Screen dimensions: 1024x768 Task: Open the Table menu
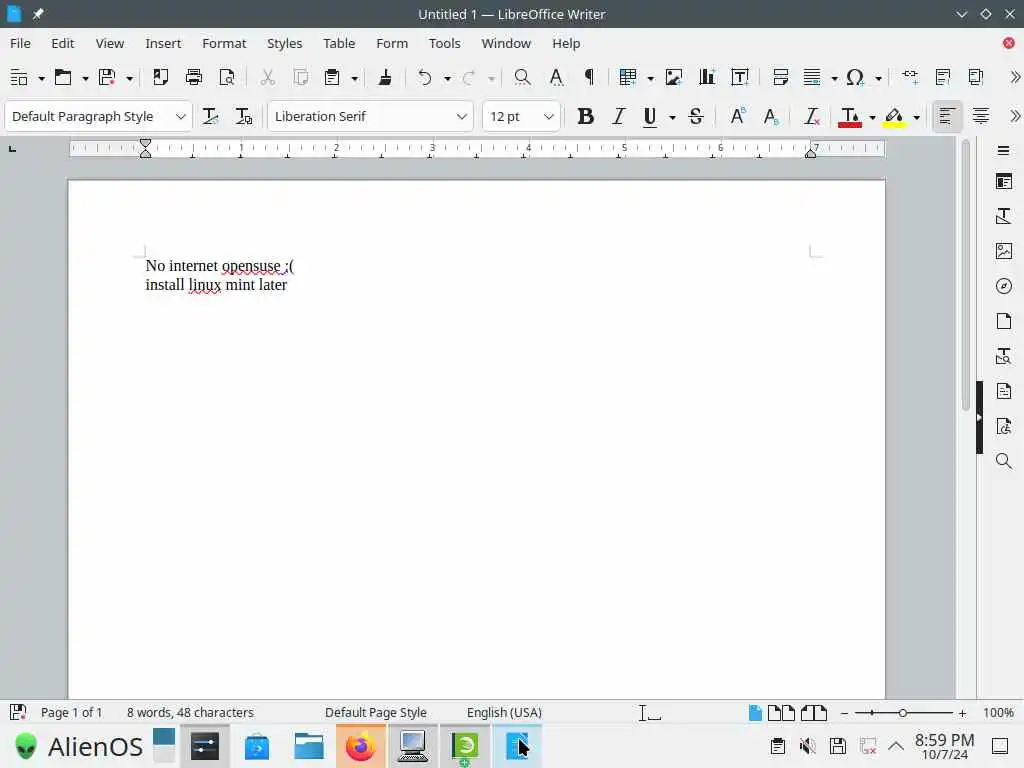tap(339, 43)
